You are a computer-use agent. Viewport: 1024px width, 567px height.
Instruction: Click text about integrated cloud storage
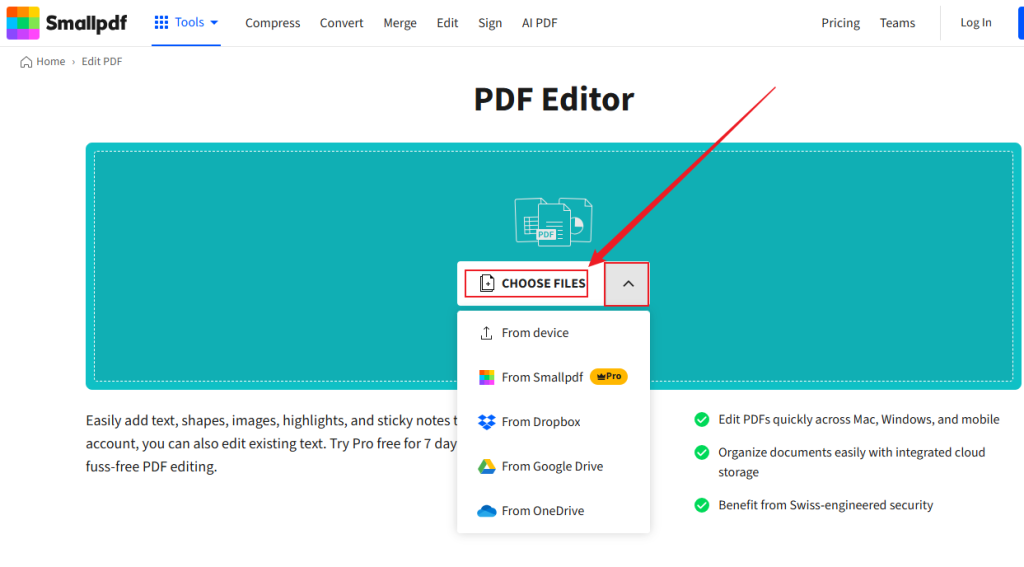852,462
